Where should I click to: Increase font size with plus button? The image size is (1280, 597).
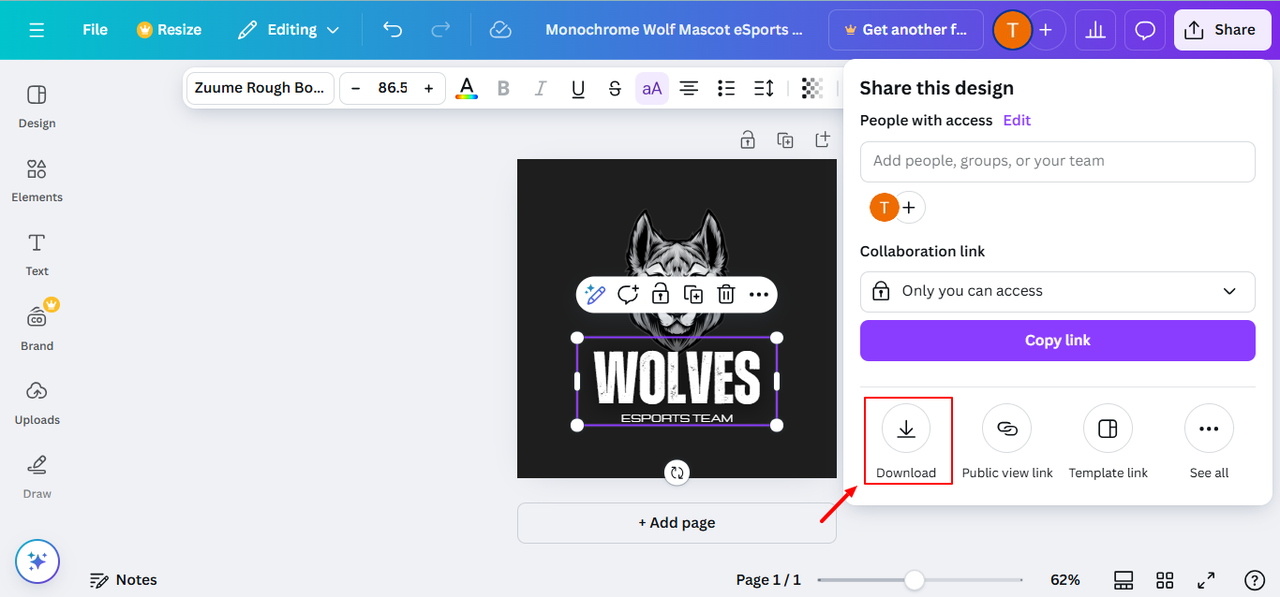pos(429,88)
